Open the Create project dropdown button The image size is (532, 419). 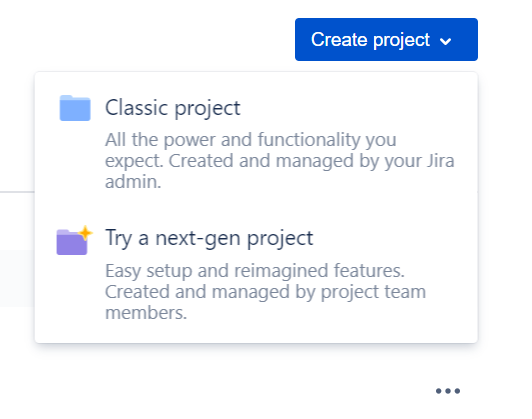point(386,39)
